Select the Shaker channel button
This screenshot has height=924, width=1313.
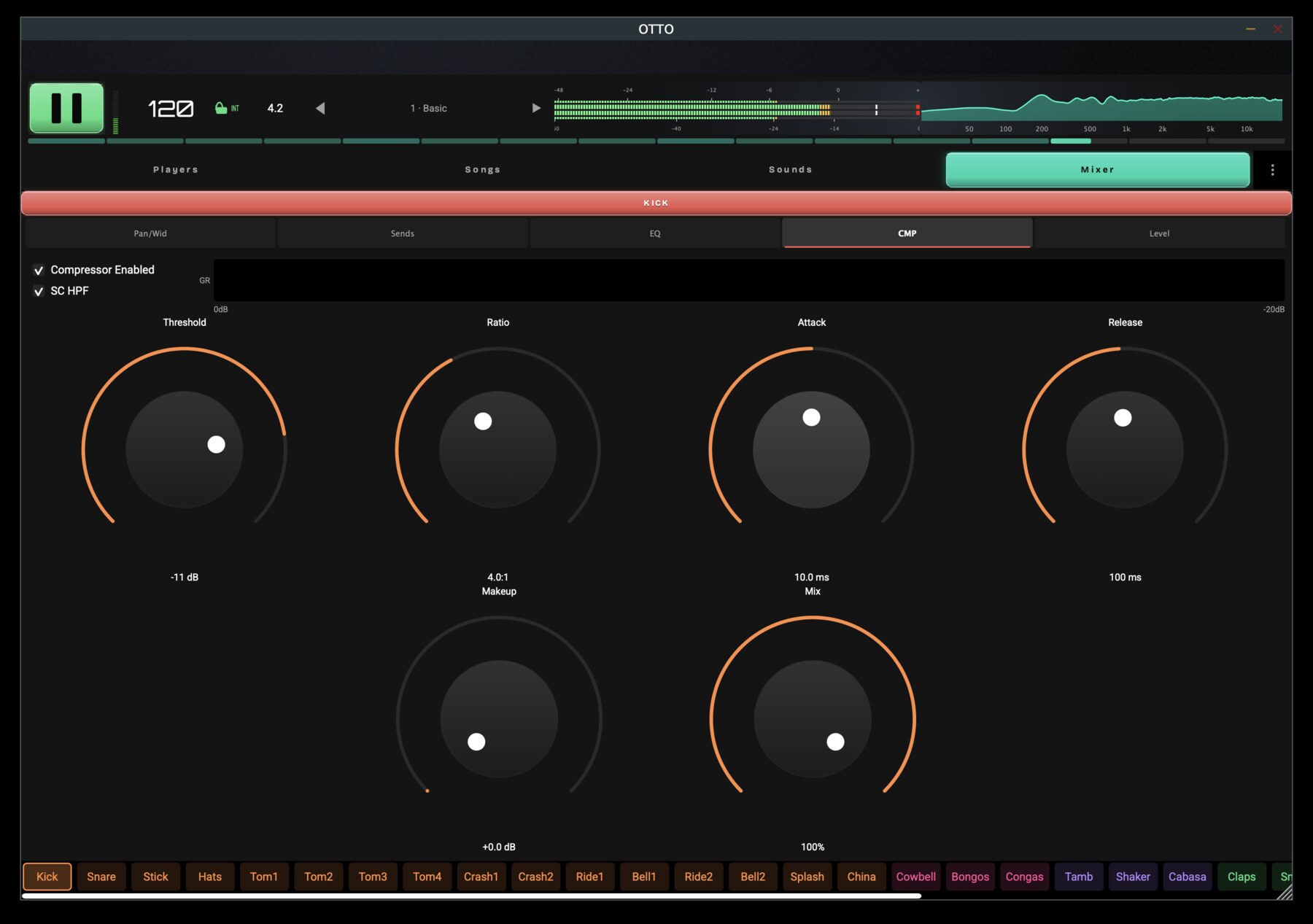[x=1133, y=877]
